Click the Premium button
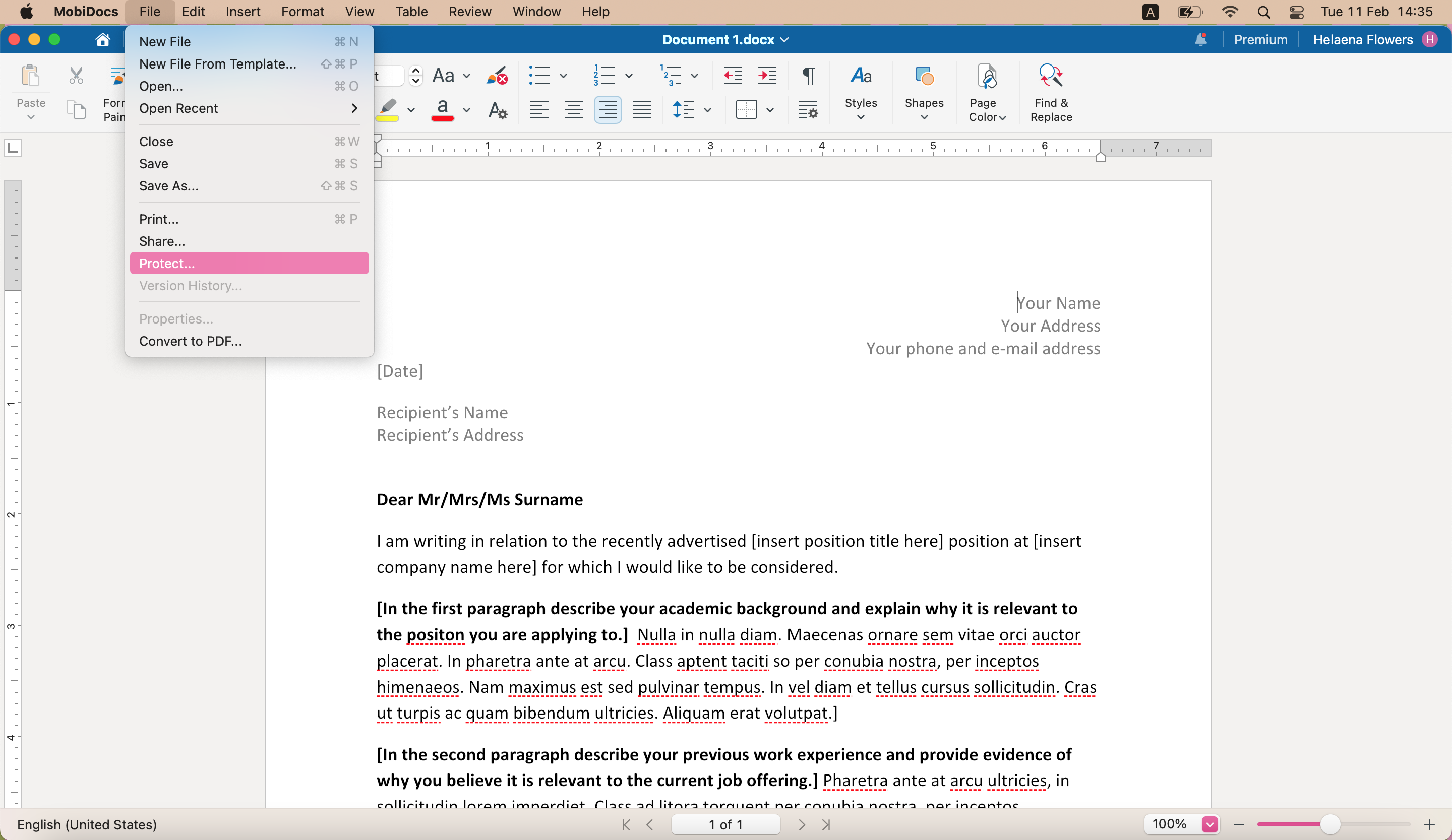 (1261, 40)
